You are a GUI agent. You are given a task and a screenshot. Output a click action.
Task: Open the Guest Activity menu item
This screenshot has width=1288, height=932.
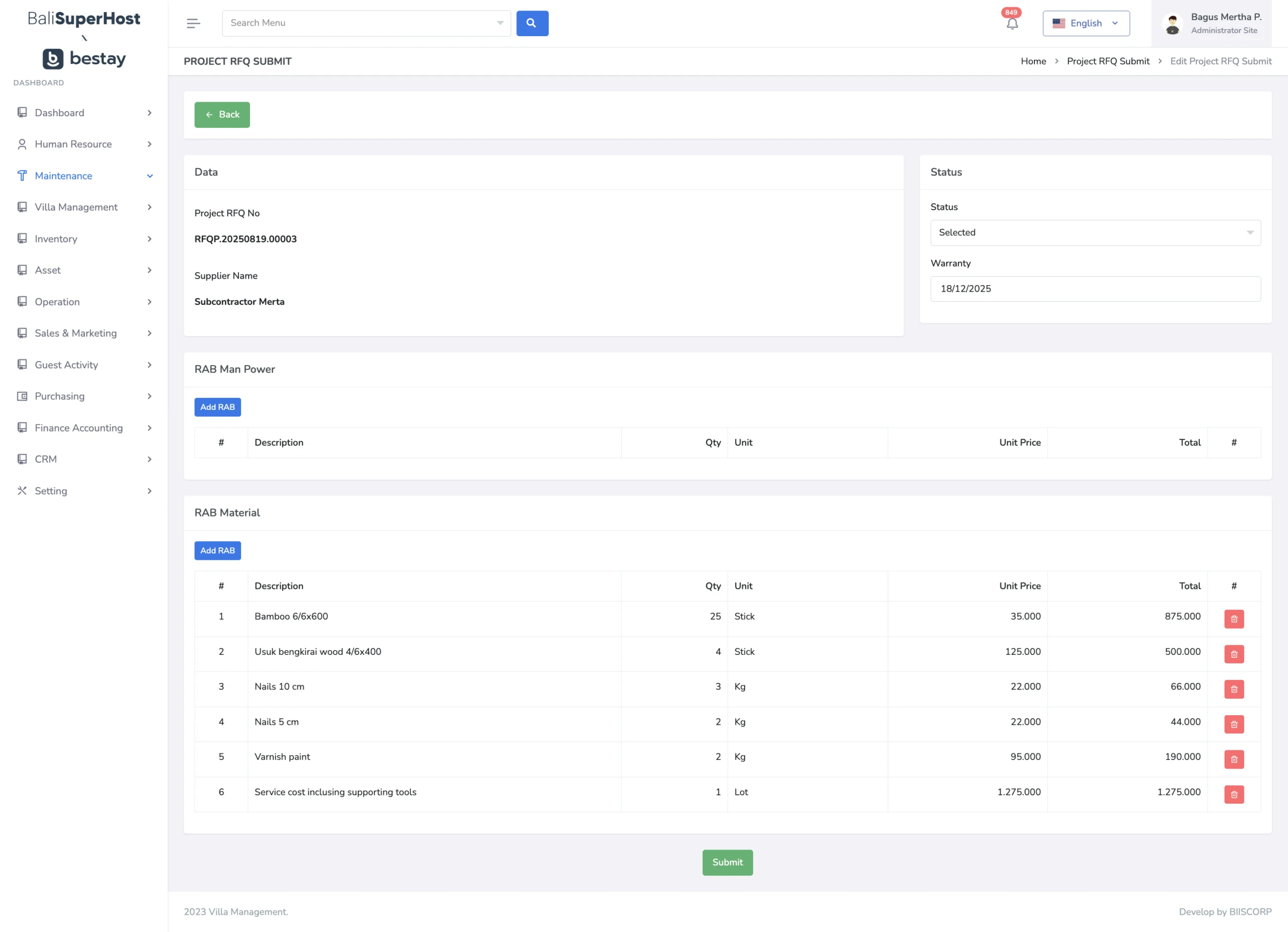[x=84, y=365]
